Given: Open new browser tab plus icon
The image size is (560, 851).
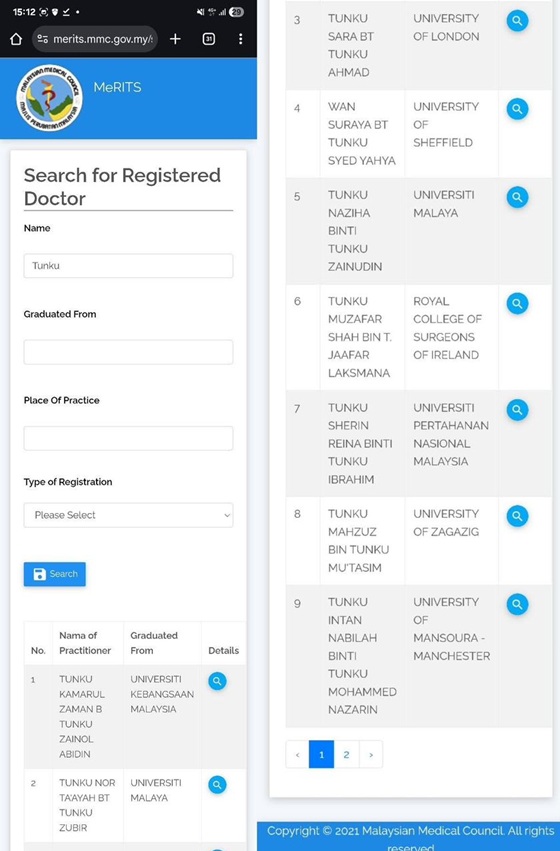Looking at the screenshot, I should [175, 39].
